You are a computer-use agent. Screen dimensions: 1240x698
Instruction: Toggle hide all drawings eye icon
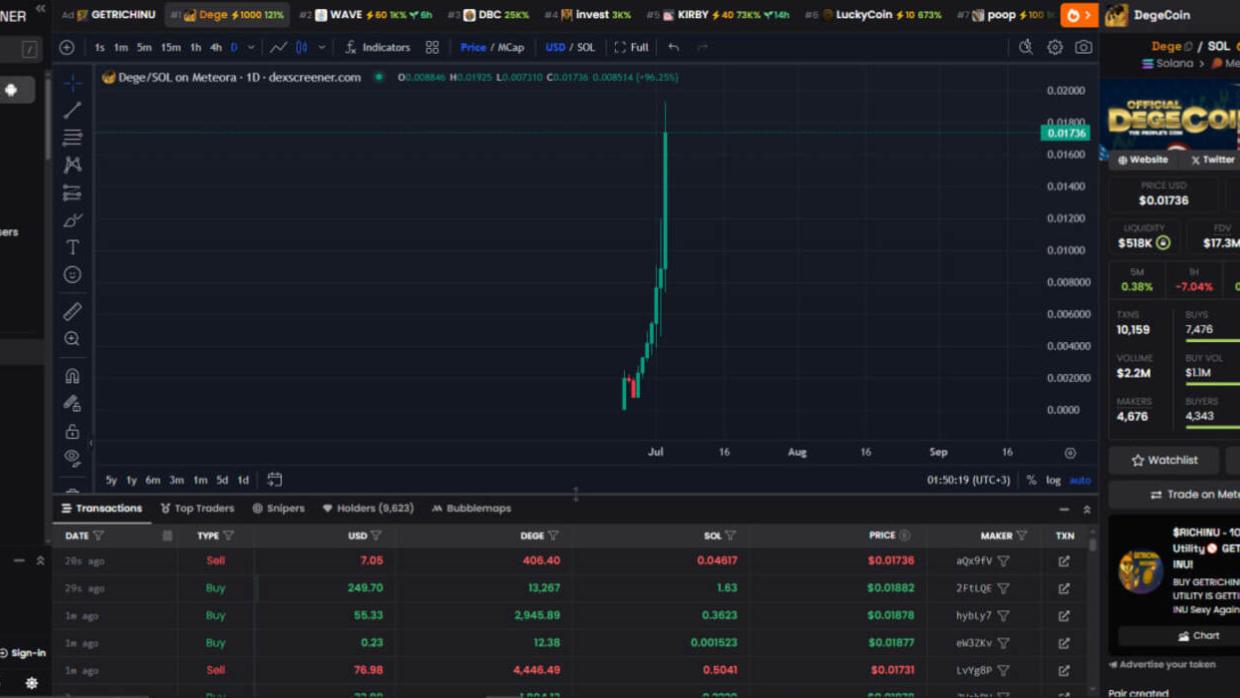[72, 458]
